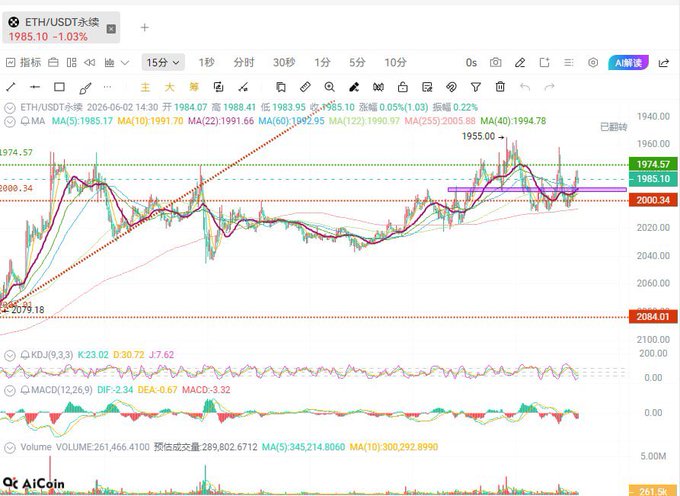
Task: Click the candles compare icon
Action: 378,87
